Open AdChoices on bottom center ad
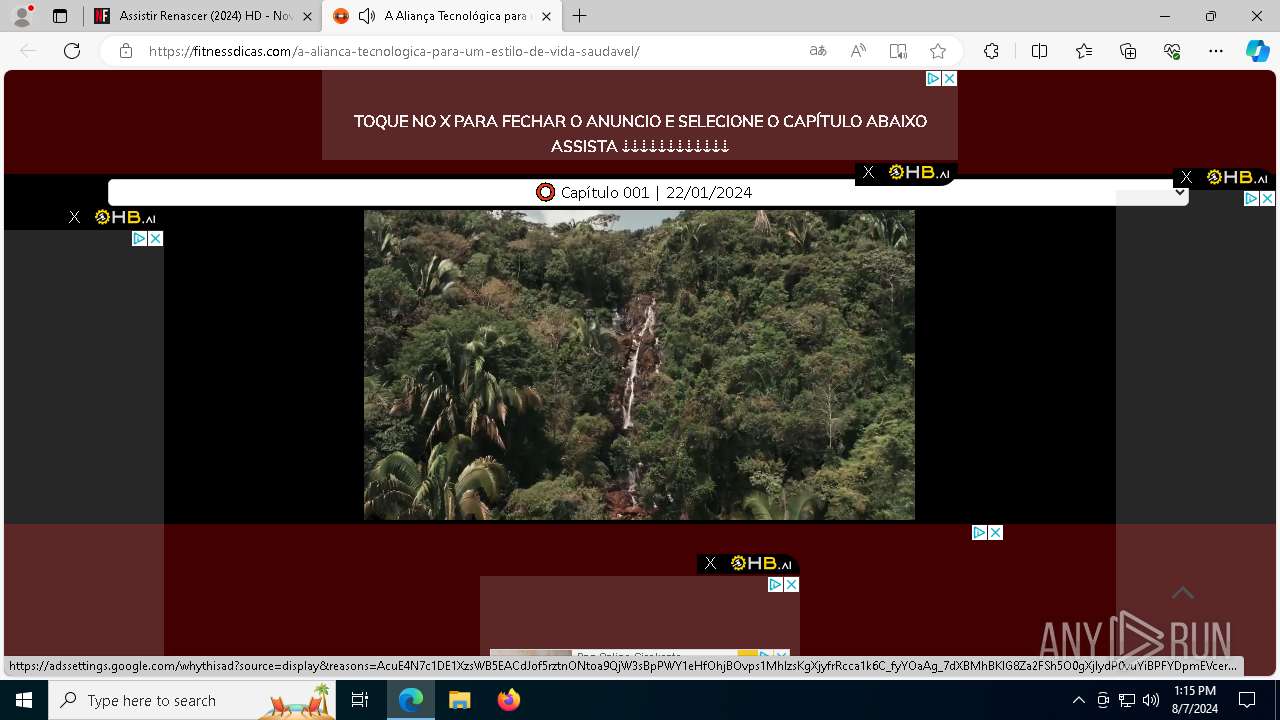1280x720 pixels. [x=775, y=584]
